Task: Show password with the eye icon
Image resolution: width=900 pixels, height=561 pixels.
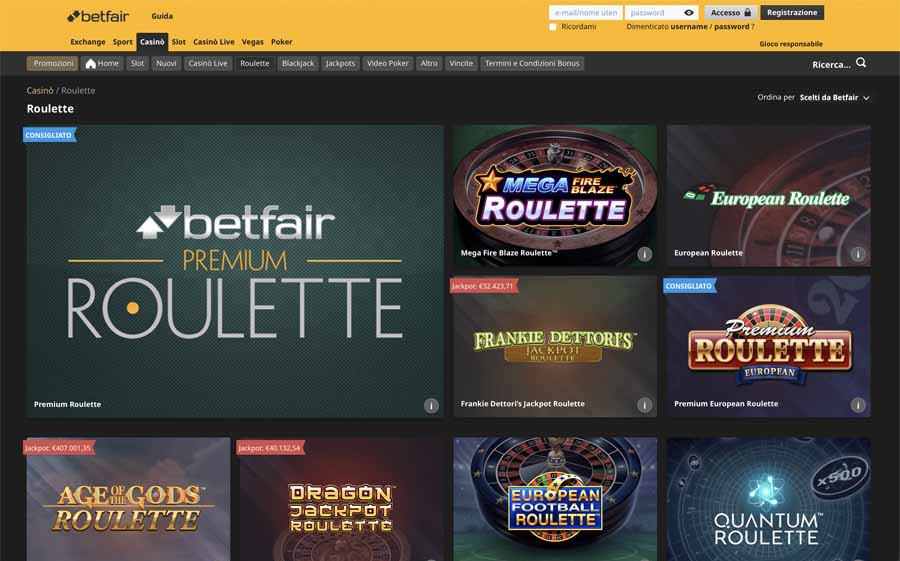Action: click(x=689, y=13)
